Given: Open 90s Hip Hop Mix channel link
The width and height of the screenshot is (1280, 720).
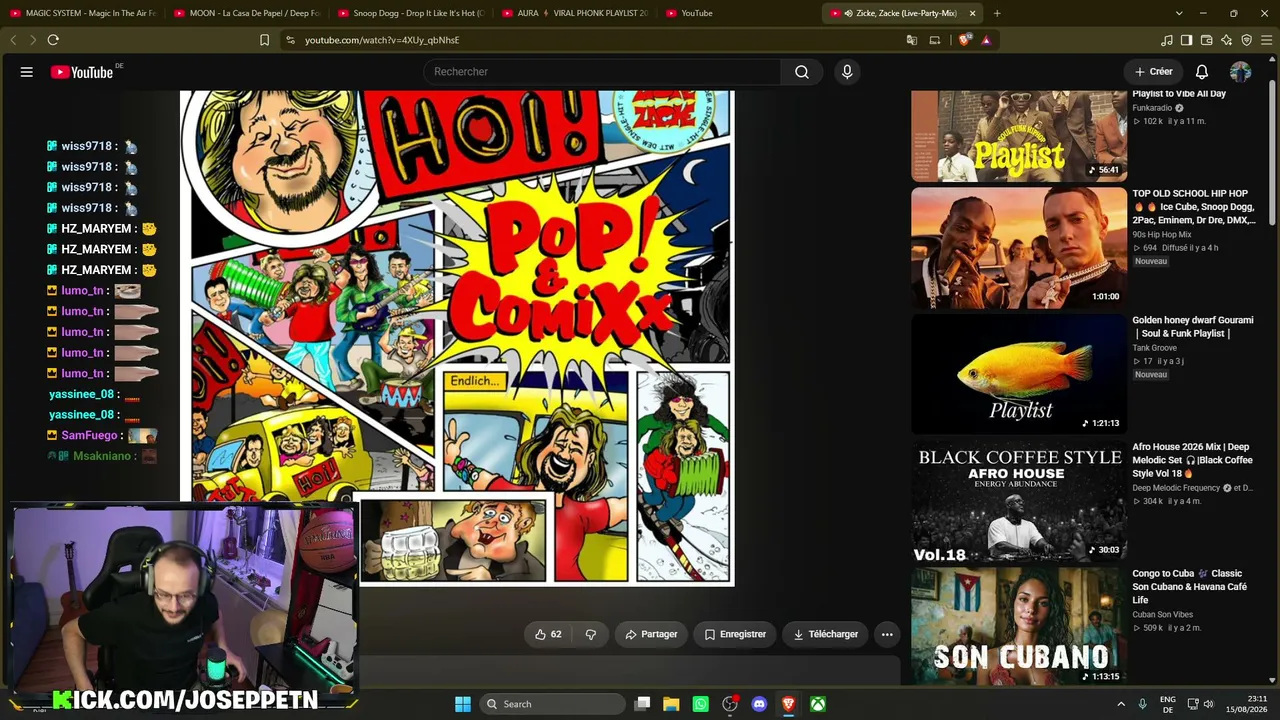Looking at the screenshot, I should click(1162, 234).
